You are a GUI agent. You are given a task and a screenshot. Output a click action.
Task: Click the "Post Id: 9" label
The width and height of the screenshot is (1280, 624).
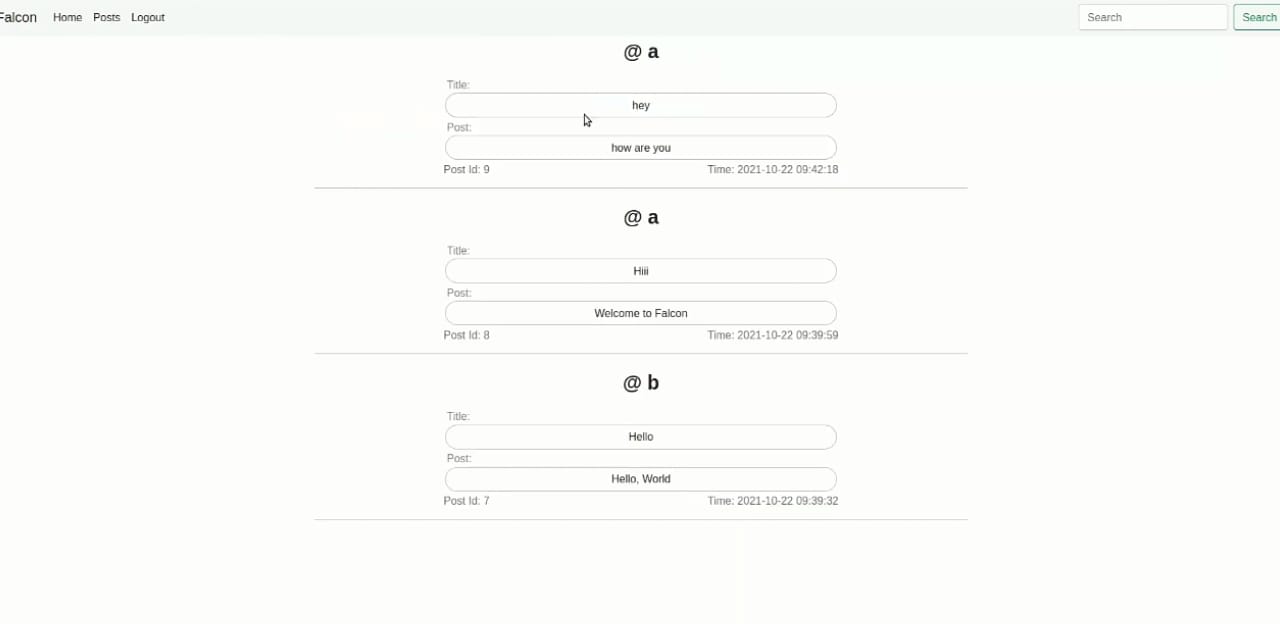(467, 170)
